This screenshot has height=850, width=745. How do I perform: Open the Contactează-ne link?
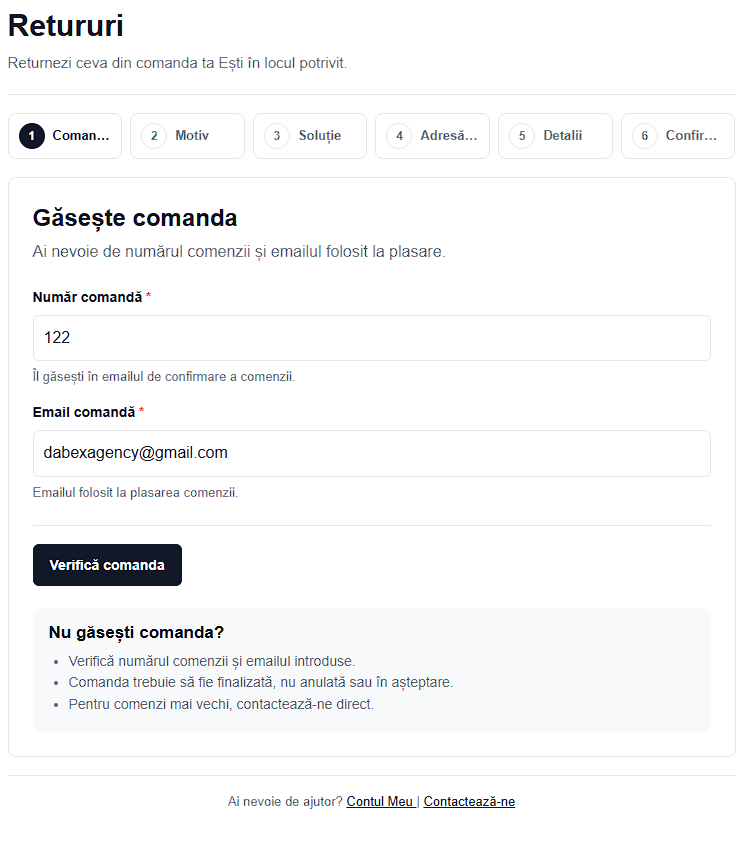coord(469,801)
